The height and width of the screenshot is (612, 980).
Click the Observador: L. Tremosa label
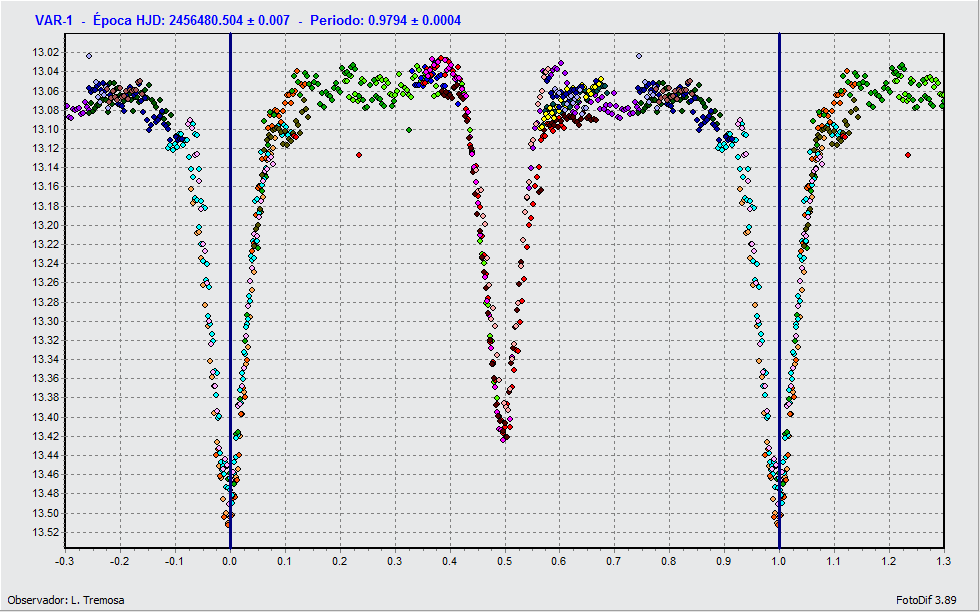coord(66,600)
